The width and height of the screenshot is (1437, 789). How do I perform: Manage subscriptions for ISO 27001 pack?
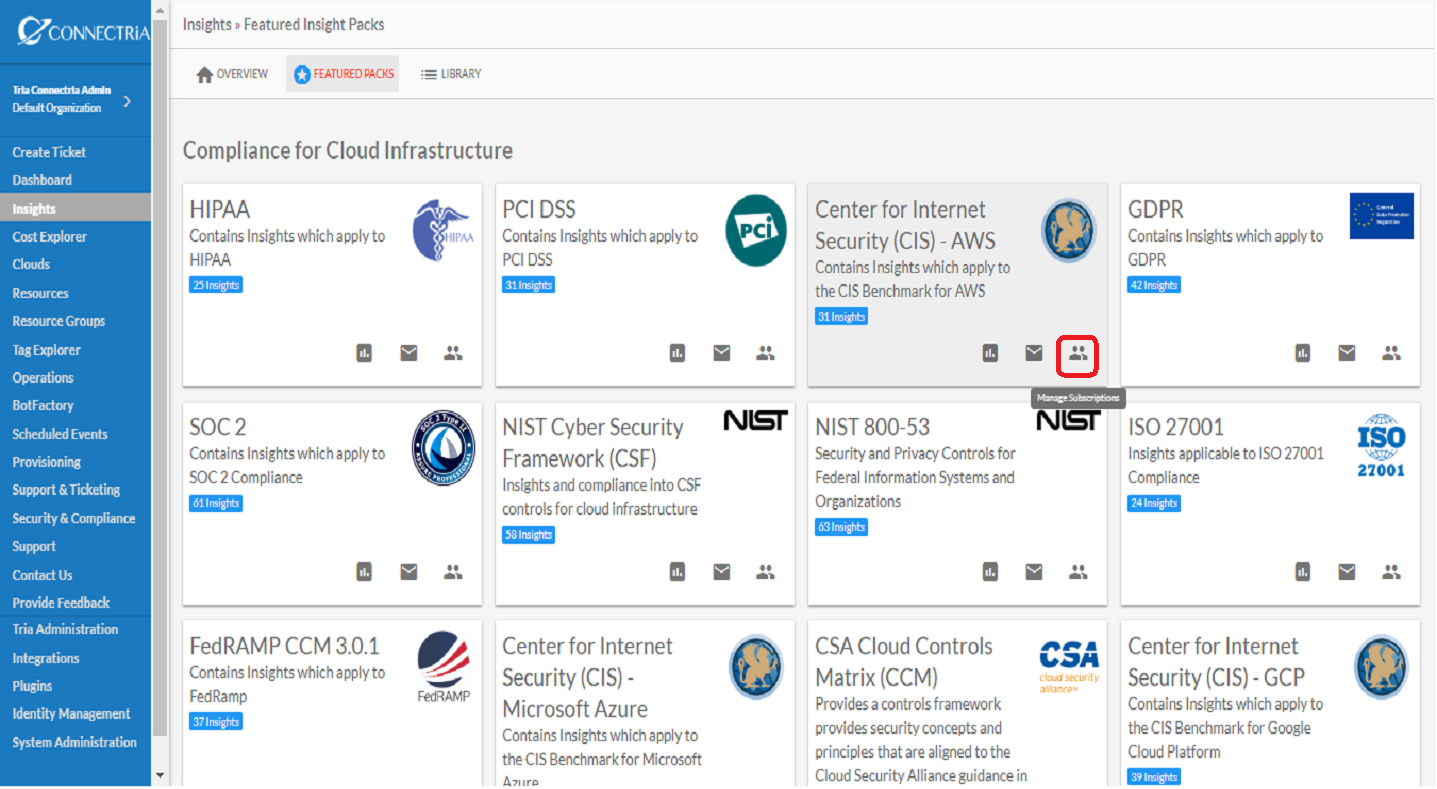(1391, 571)
